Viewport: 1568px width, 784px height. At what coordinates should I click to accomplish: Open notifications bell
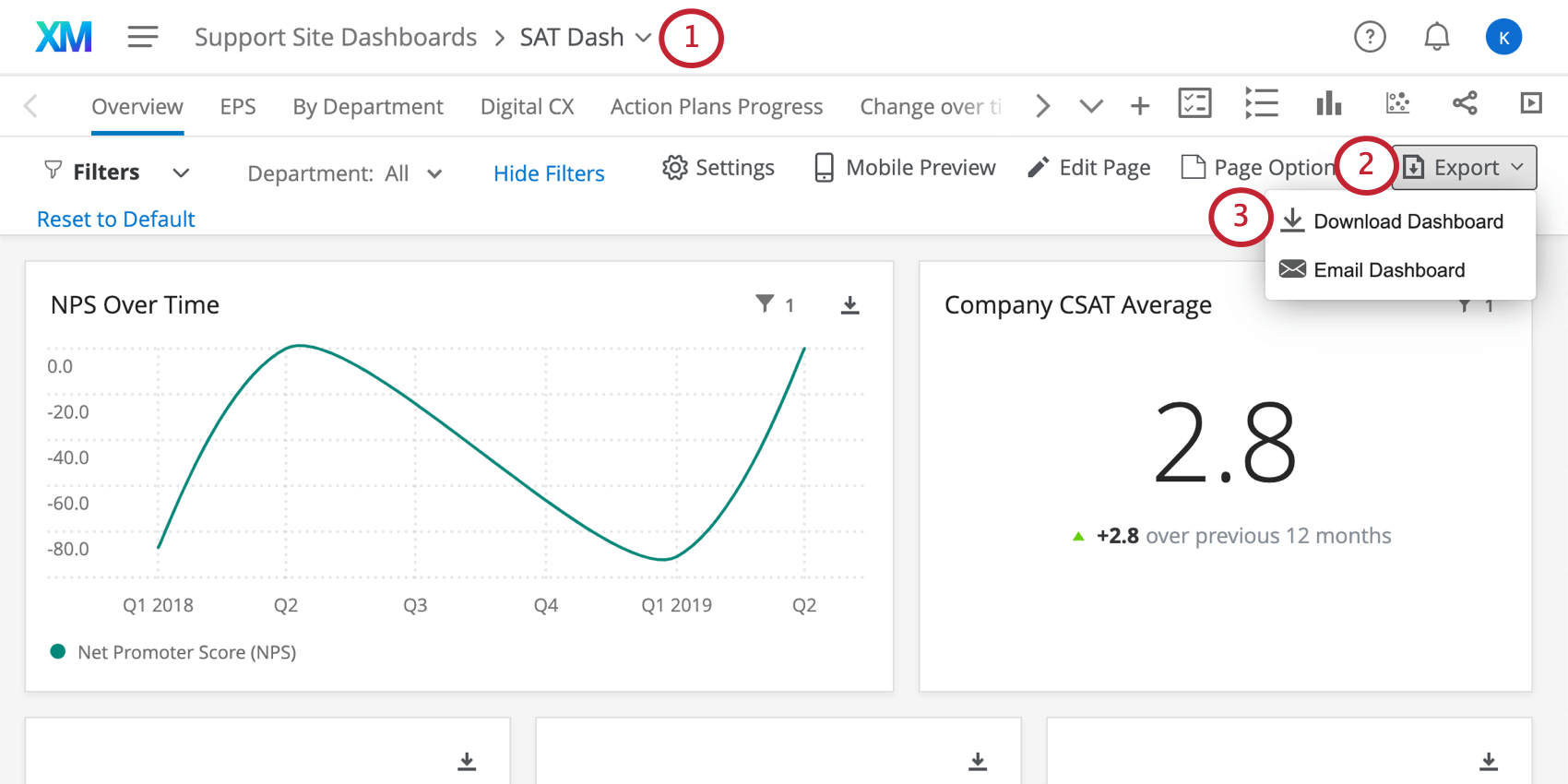pyautogui.click(x=1436, y=37)
